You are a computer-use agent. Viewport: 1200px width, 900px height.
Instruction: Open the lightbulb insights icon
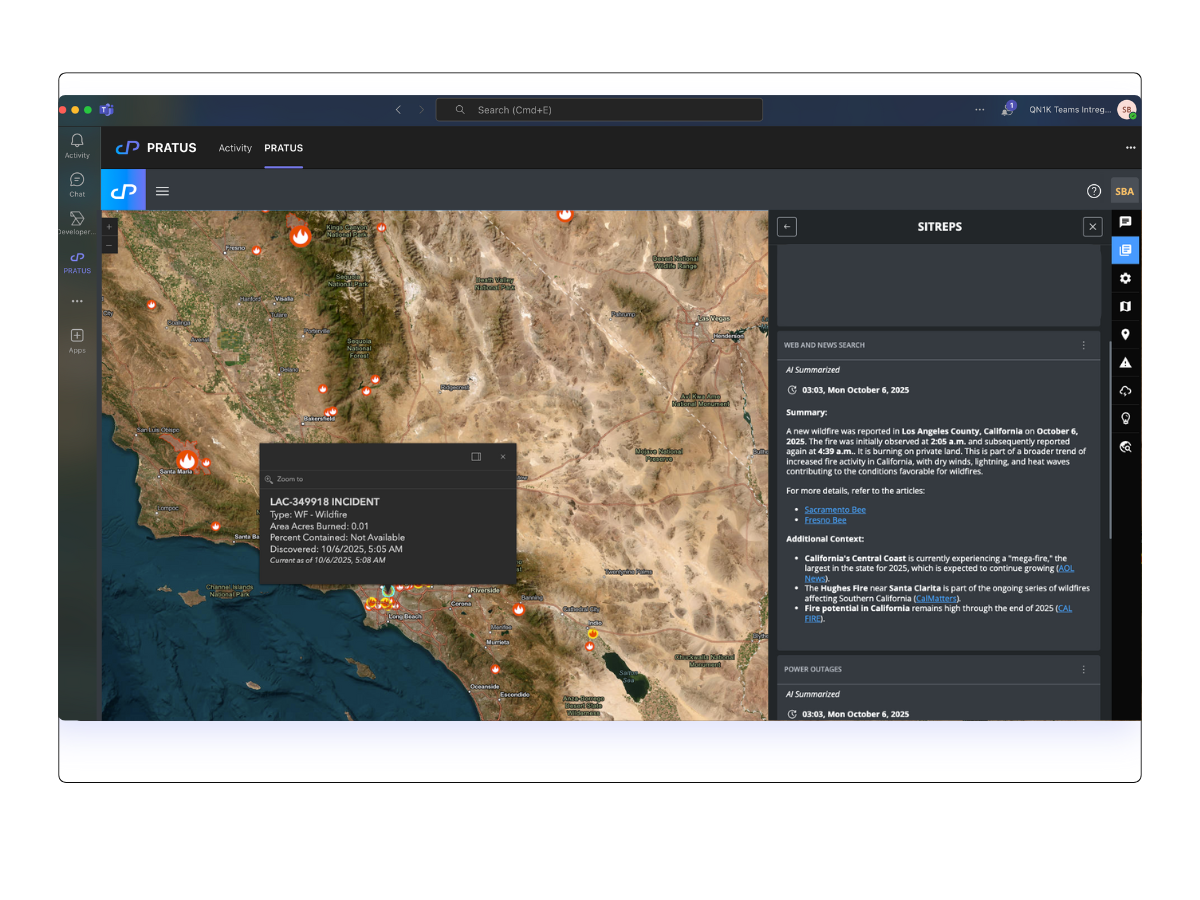(x=1125, y=419)
